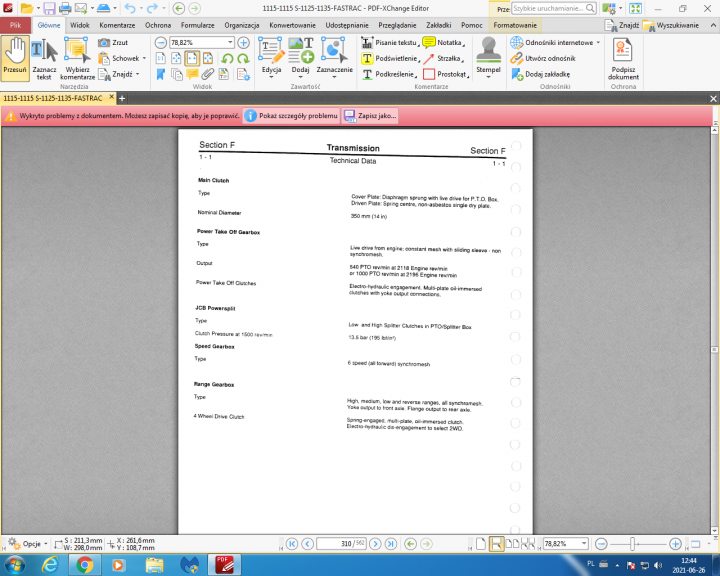Image resolution: width=720 pixels, height=576 pixels.
Task: Open Google Chrome from the taskbar
Action: [84, 565]
